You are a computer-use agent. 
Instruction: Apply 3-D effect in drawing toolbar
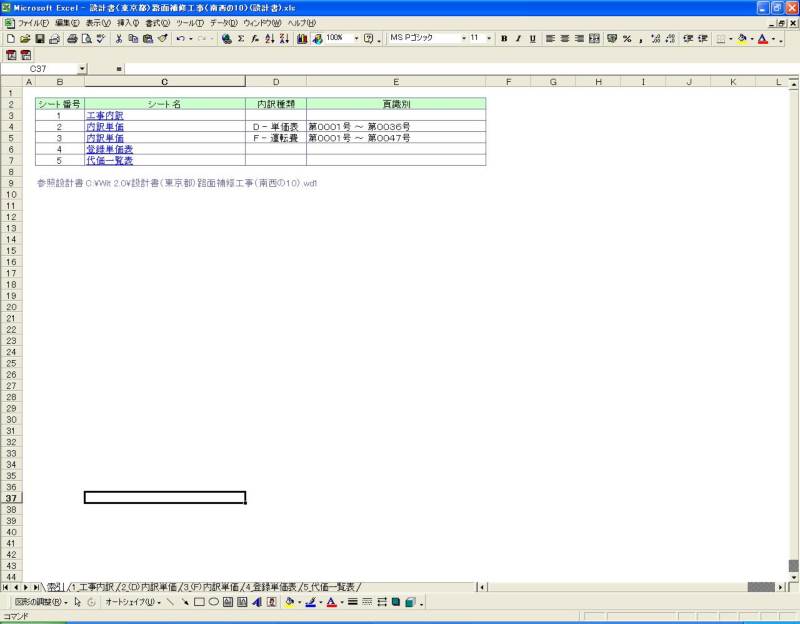(x=410, y=603)
